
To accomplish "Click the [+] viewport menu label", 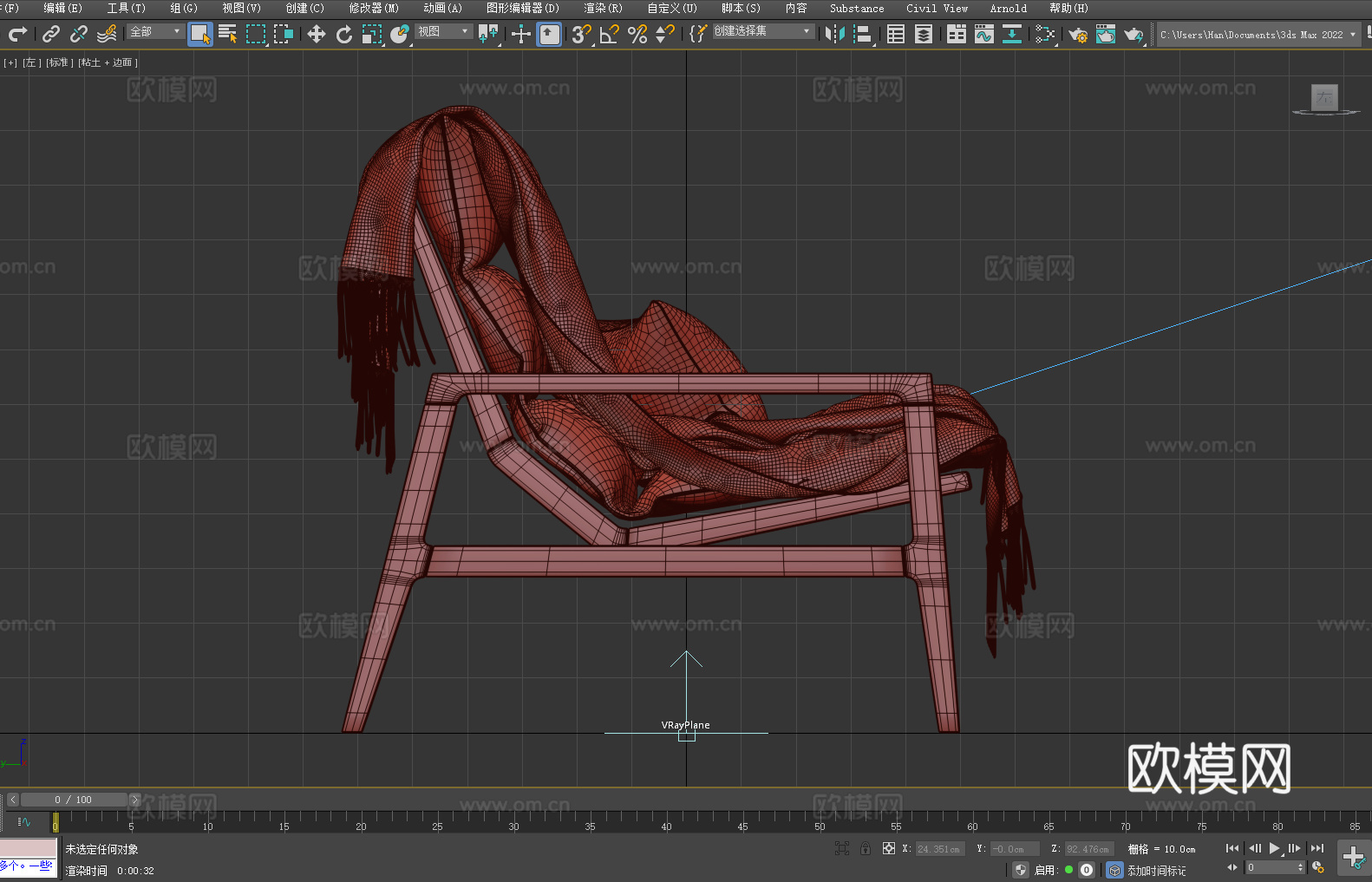I will 10,62.
